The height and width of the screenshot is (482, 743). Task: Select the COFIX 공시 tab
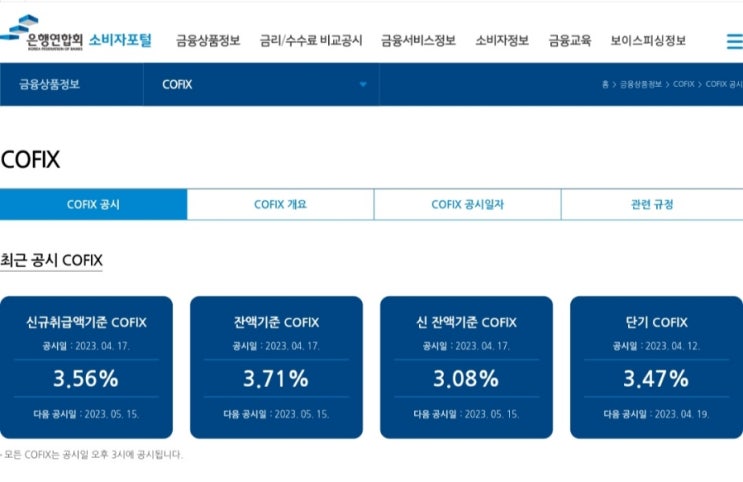[93, 204]
